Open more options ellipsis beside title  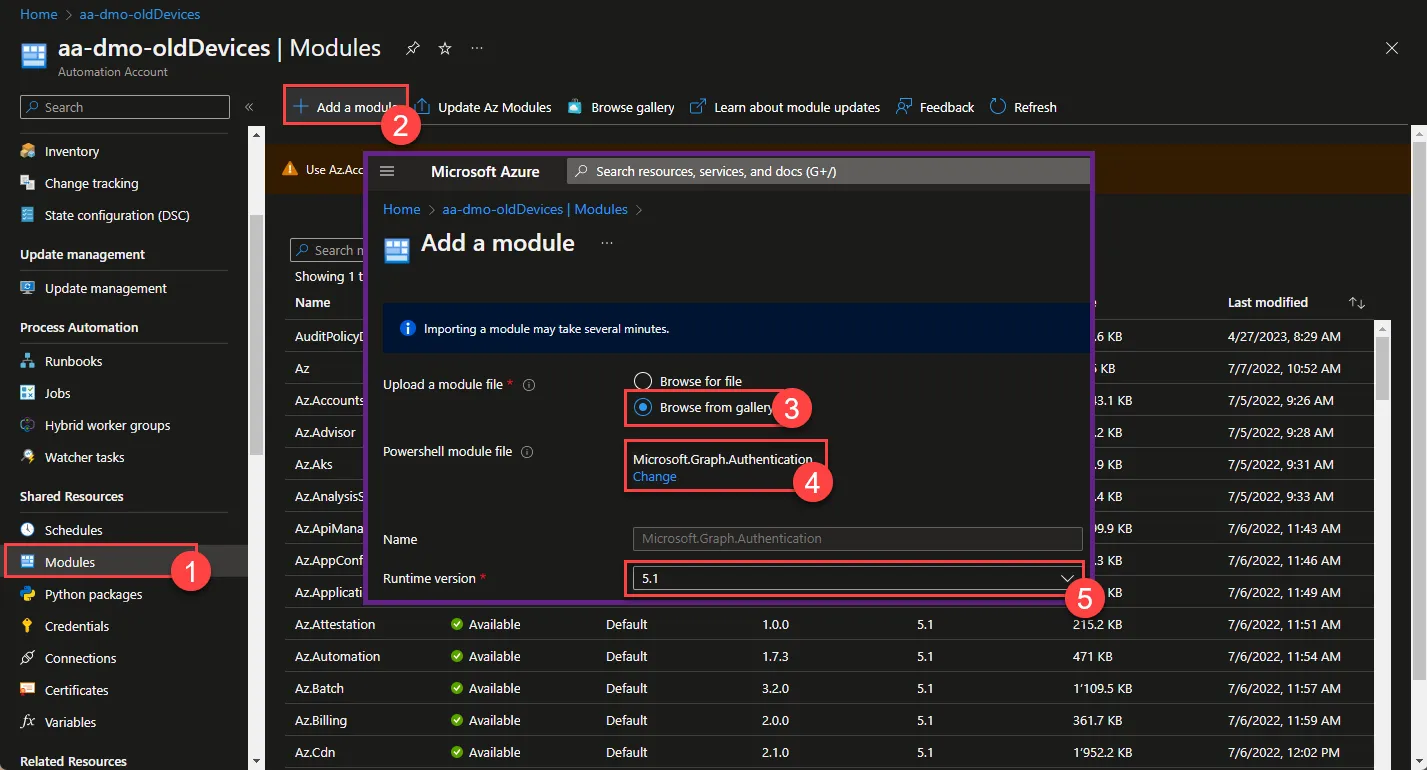click(x=477, y=48)
